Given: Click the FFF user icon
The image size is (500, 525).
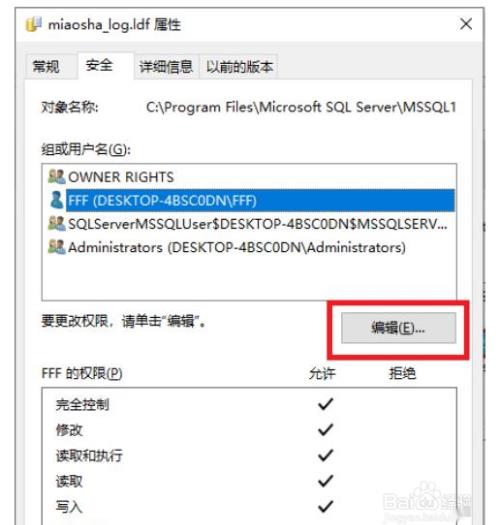Looking at the screenshot, I should tap(56, 200).
